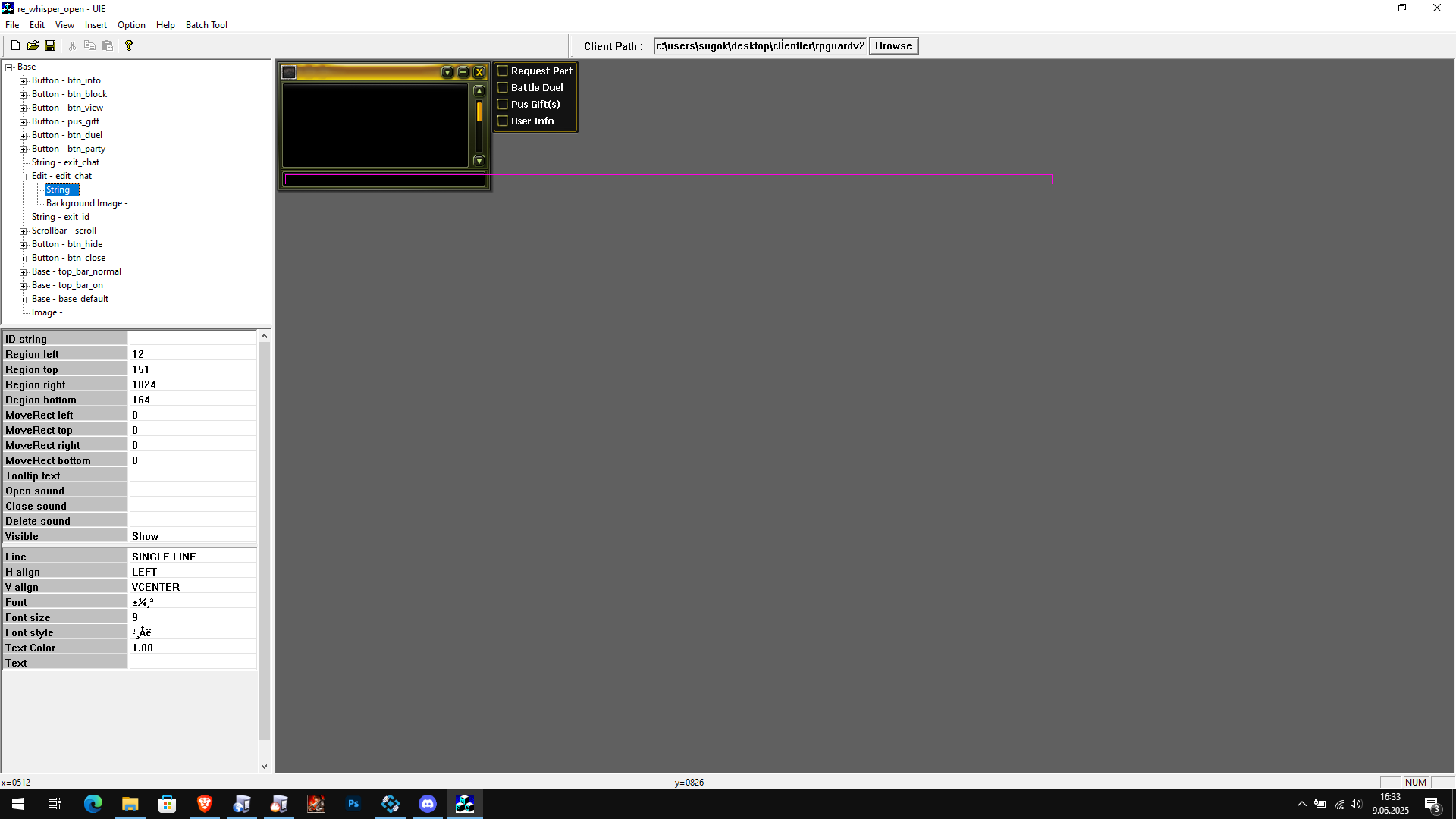Image resolution: width=1456 pixels, height=819 pixels.
Task: Click the whisper window hide (minus) icon
Action: click(463, 72)
